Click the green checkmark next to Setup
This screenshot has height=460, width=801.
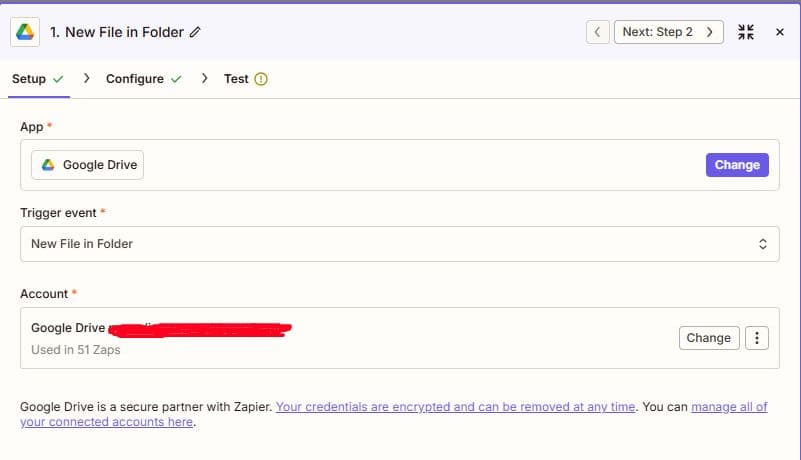coord(58,79)
